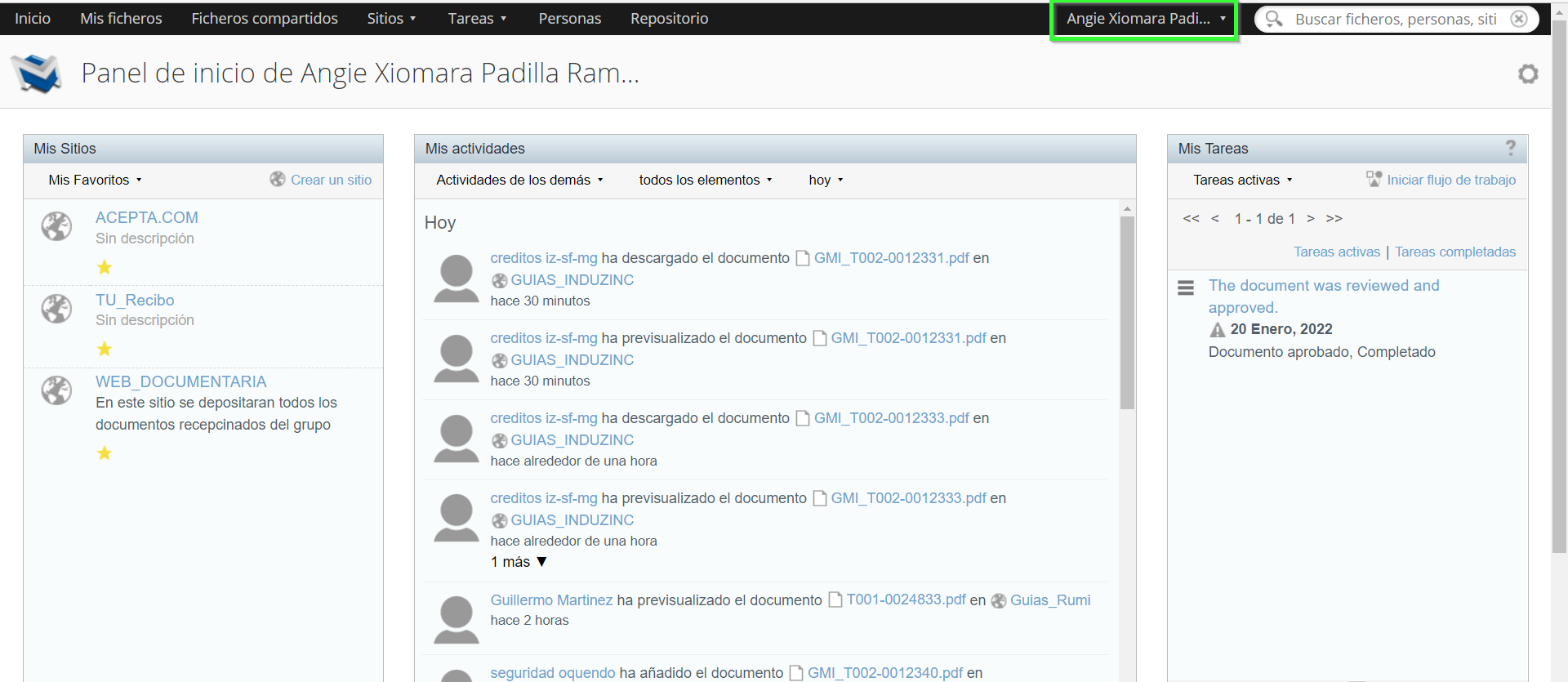Open Actividades de los demás dropdown
Image resolution: width=1568 pixels, height=682 pixels.
[520, 180]
